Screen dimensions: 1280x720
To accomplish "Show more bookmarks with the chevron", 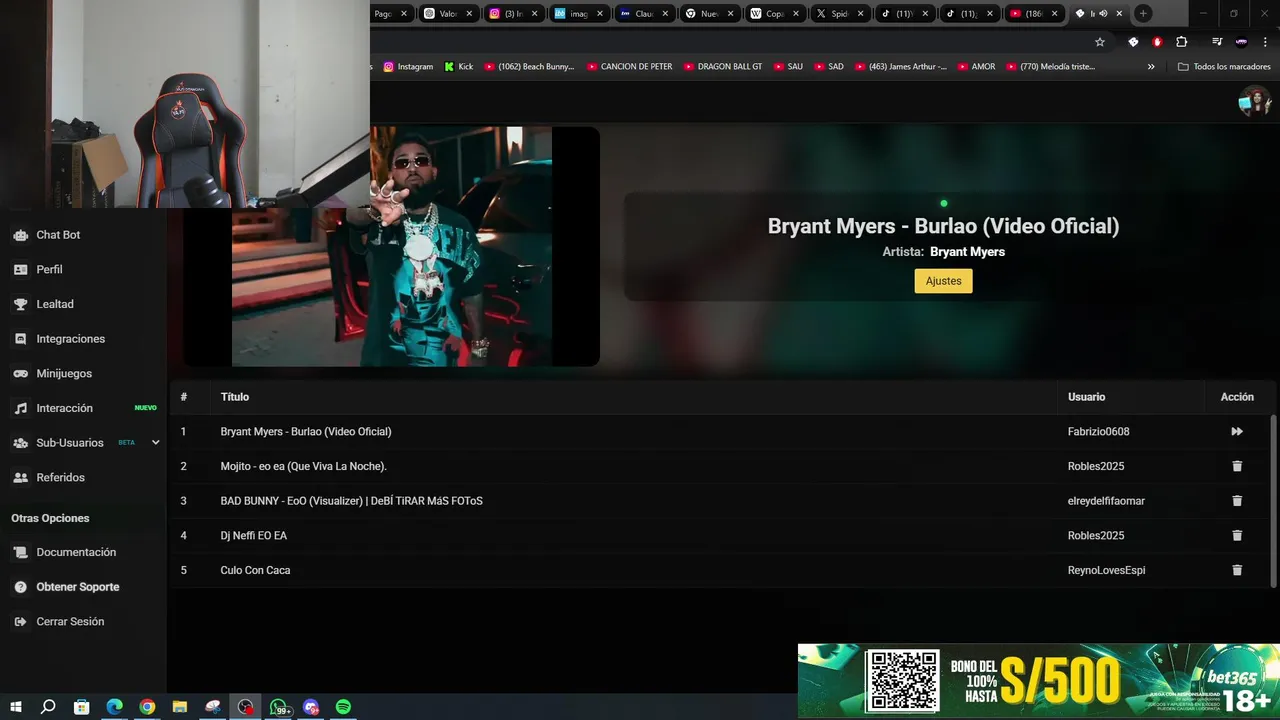I will point(1151,67).
